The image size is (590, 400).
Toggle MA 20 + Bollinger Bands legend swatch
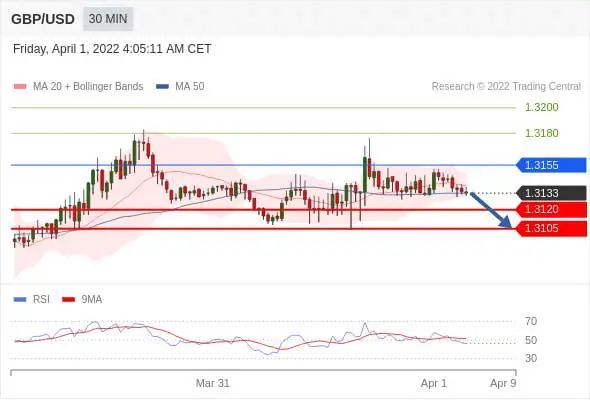point(20,87)
